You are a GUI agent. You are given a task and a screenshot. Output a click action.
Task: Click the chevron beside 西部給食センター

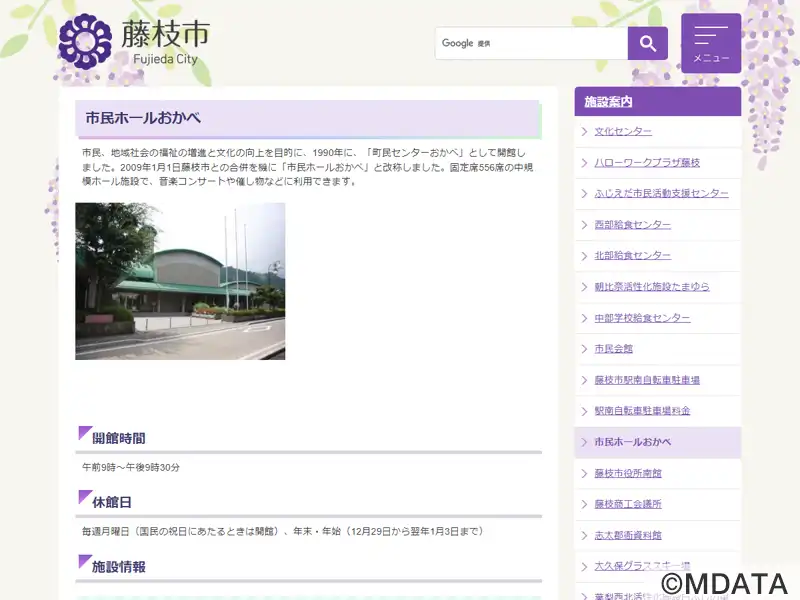click(584, 225)
